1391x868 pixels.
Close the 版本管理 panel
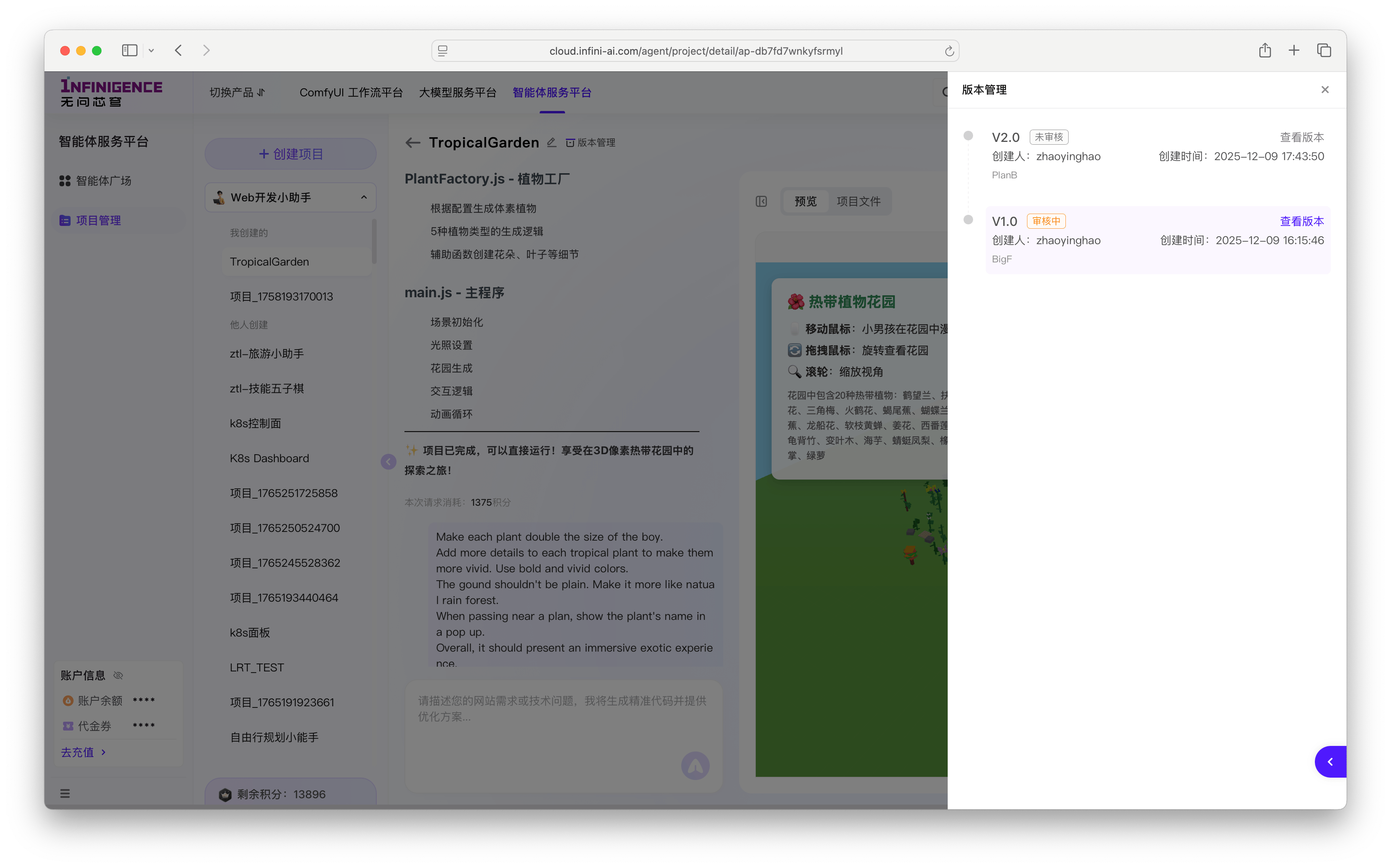[1324, 90]
